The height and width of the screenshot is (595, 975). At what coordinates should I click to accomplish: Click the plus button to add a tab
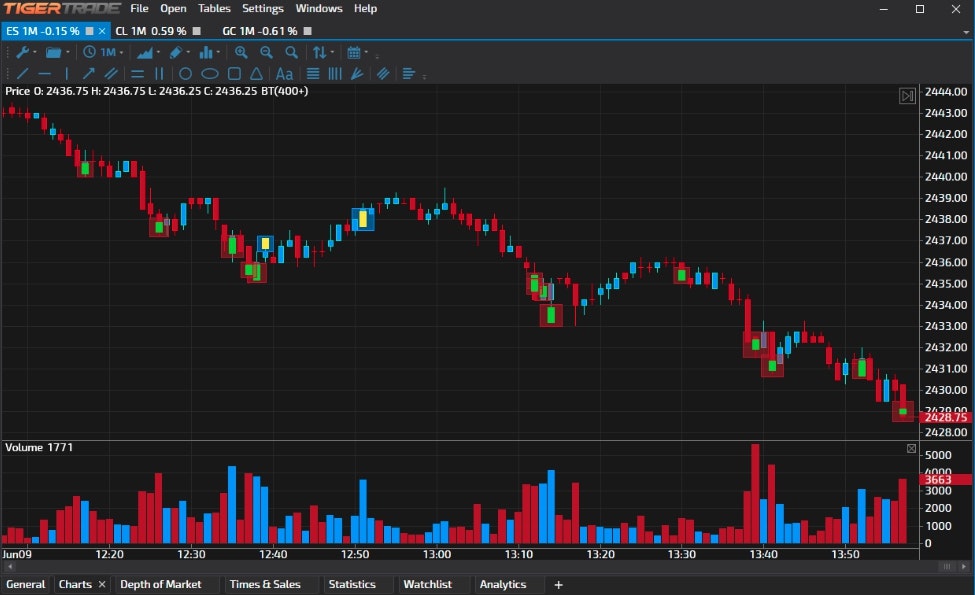(558, 584)
